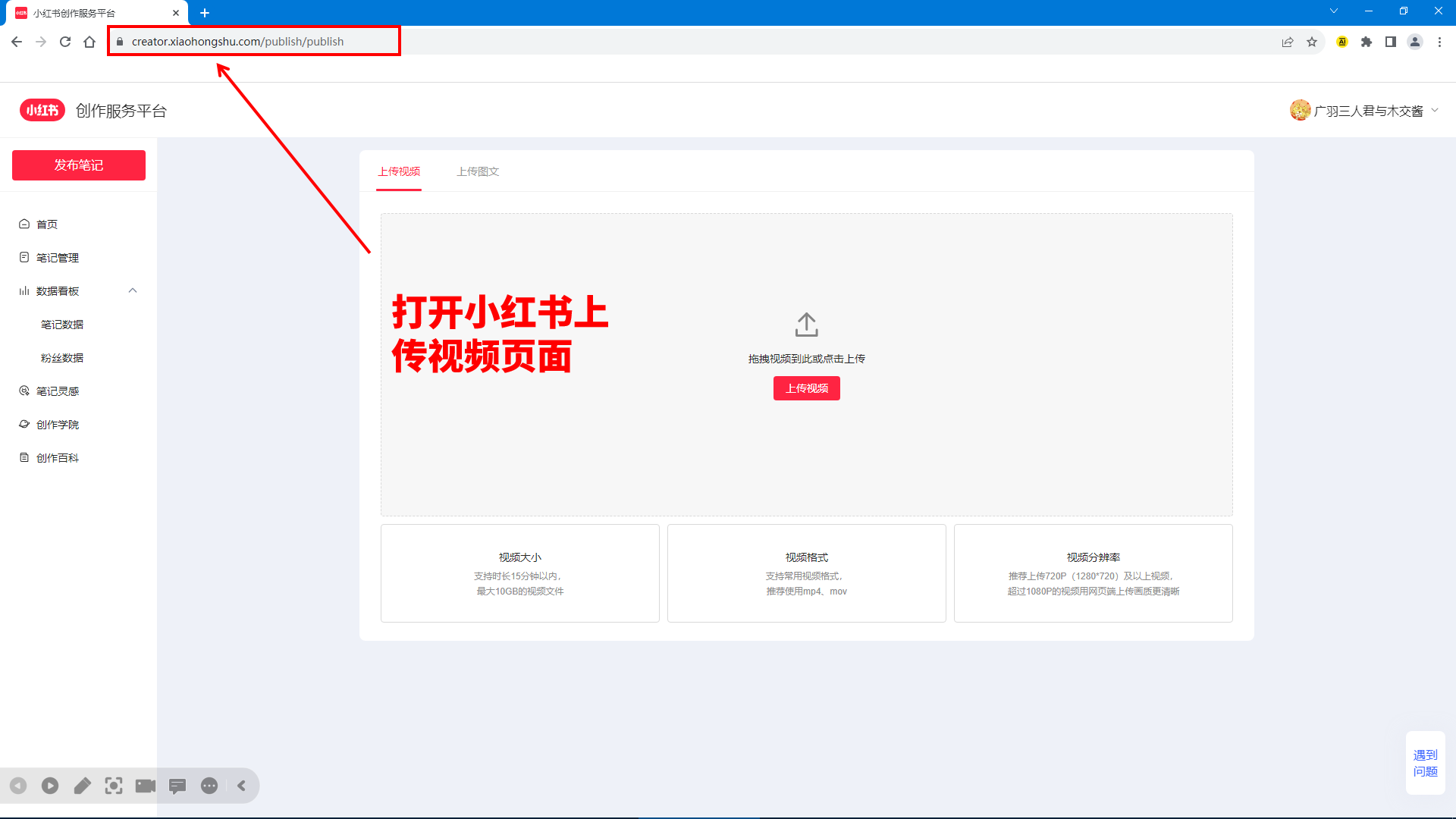Switch to the 上传图文 tab

pos(478,171)
